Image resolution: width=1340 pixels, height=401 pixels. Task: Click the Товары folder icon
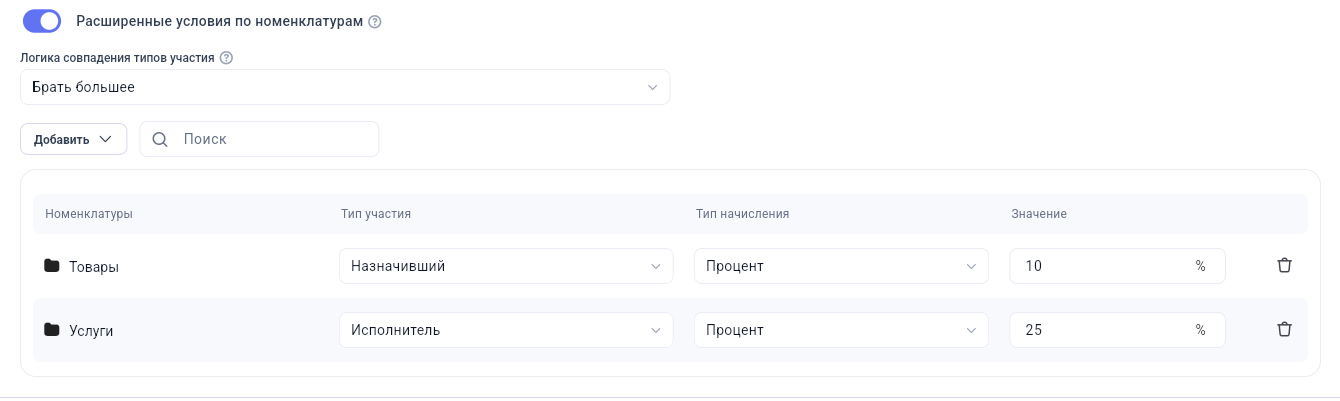tap(52, 266)
